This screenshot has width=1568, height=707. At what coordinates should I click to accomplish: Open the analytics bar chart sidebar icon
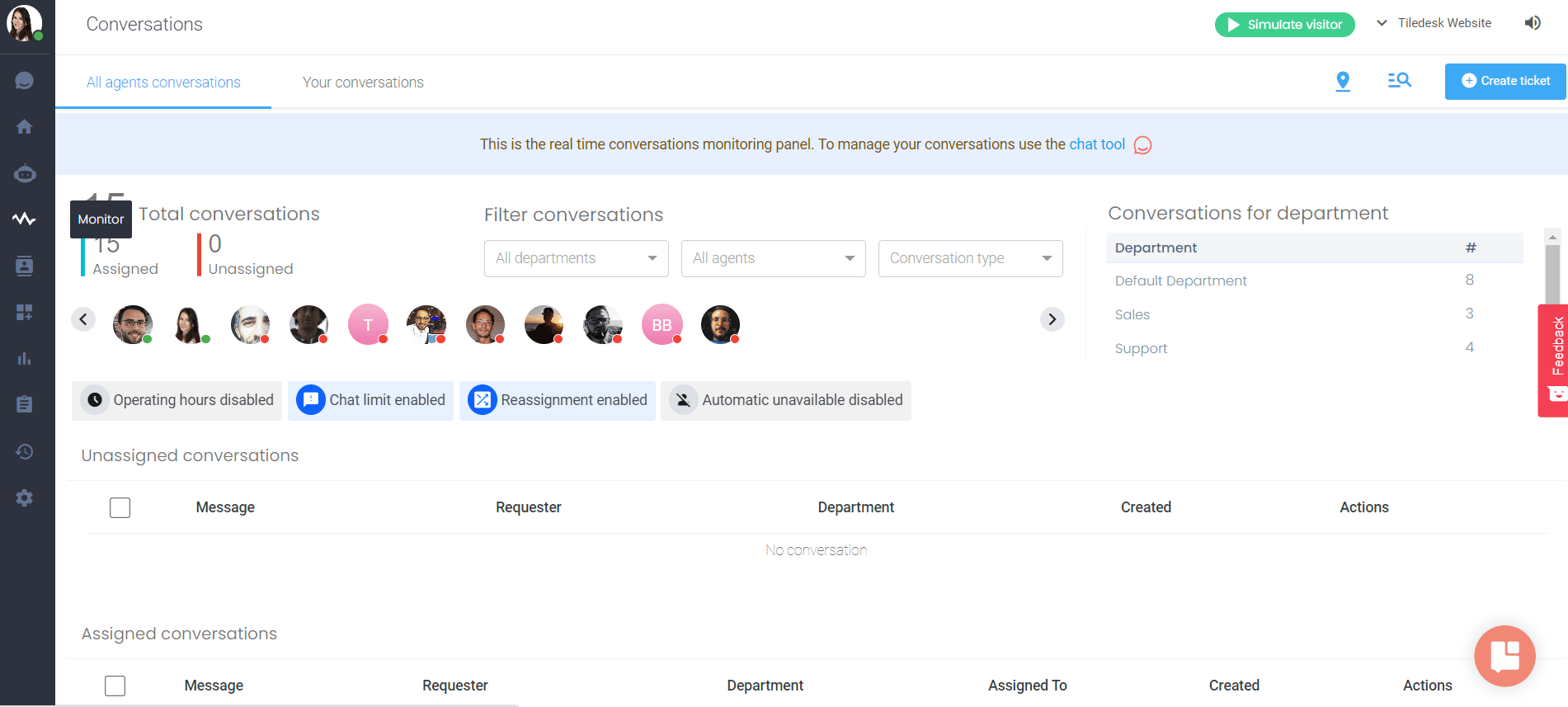pyautogui.click(x=25, y=358)
